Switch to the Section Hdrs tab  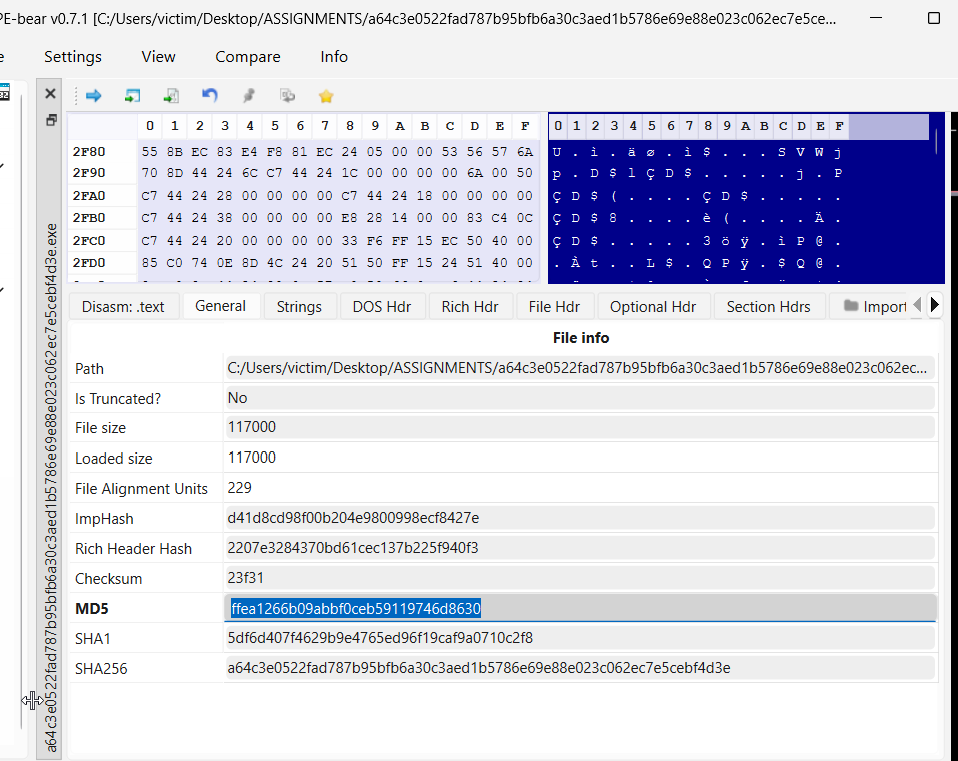click(768, 307)
